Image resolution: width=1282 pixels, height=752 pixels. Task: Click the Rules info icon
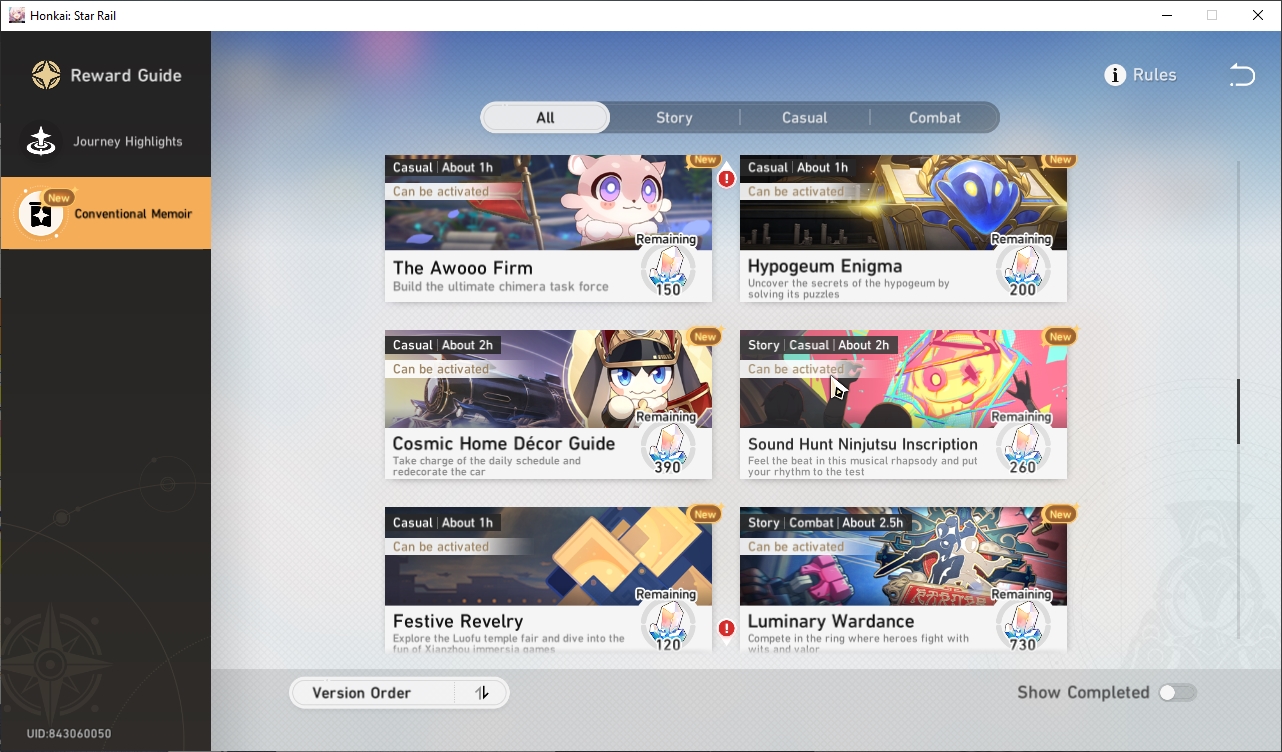[1115, 75]
